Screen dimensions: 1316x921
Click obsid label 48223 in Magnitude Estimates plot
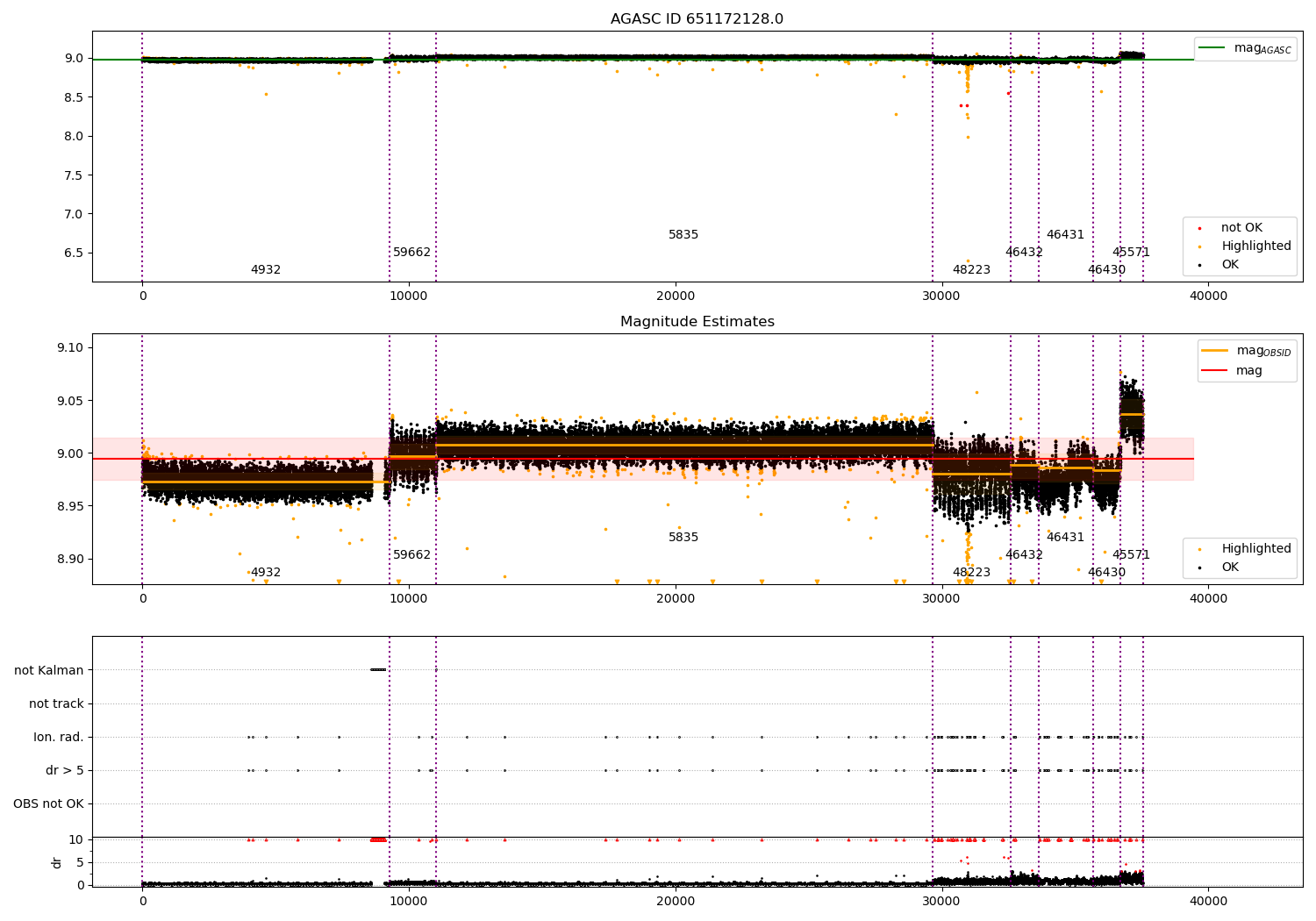tap(971, 573)
